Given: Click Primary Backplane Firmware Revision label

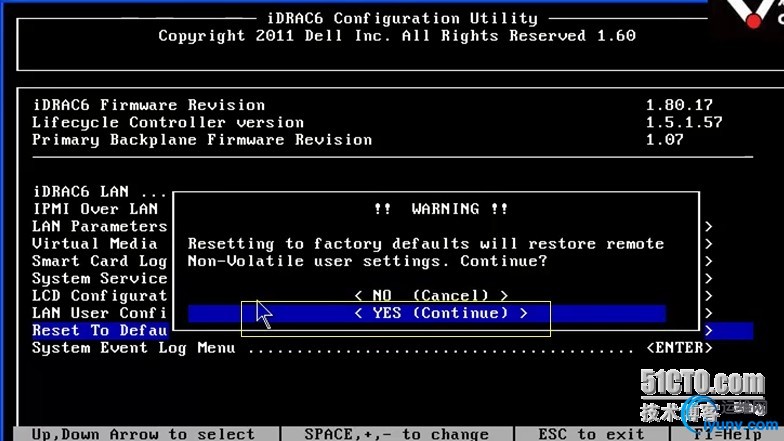Looking at the screenshot, I should (202, 140).
